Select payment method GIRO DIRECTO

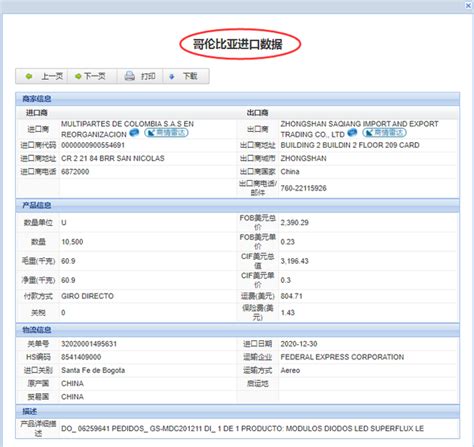tap(87, 296)
